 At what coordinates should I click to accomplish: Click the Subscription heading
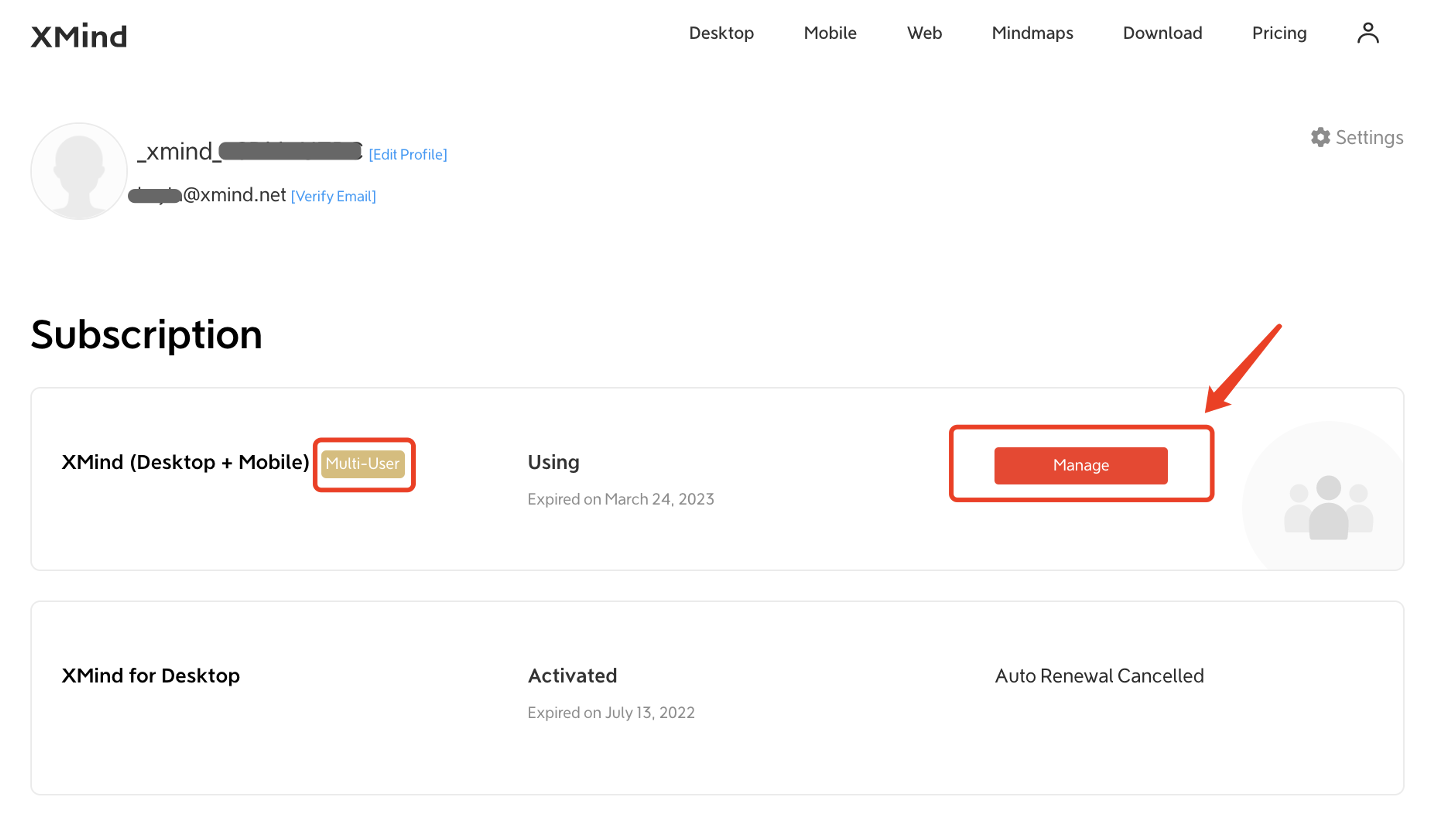[147, 335]
